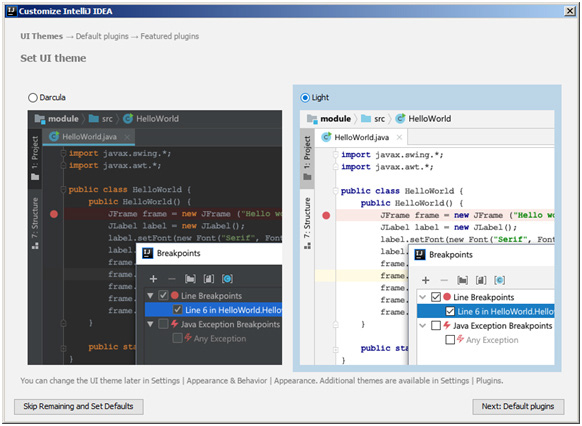Click lightning icon beside Java Exception Breakpoints, Light
Screen dimensions: 582x426
(447, 326)
